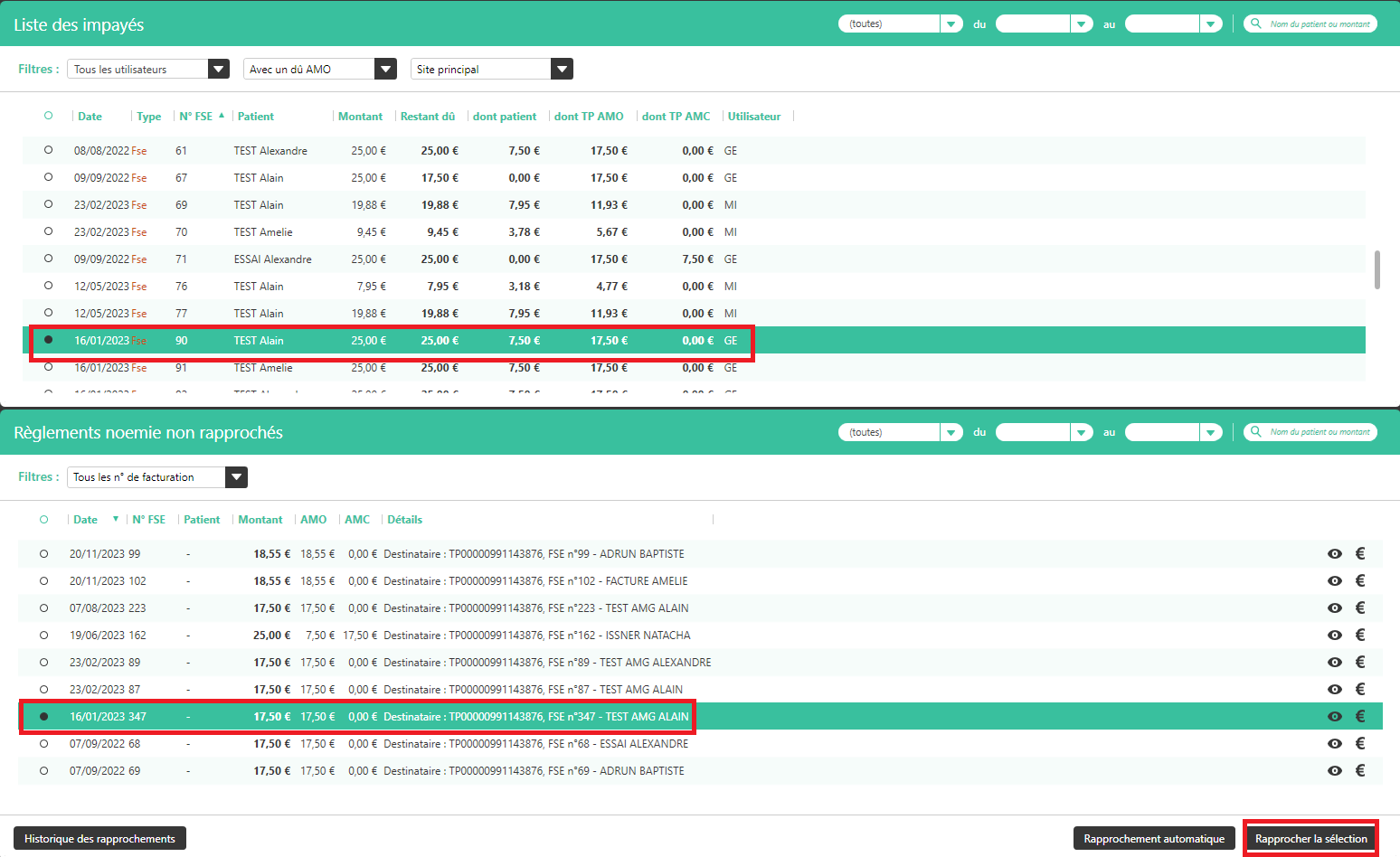Screen dimensions: 1400x857
Task: Click euro icon on FSE n°223 row
Action: [1359, 608]
